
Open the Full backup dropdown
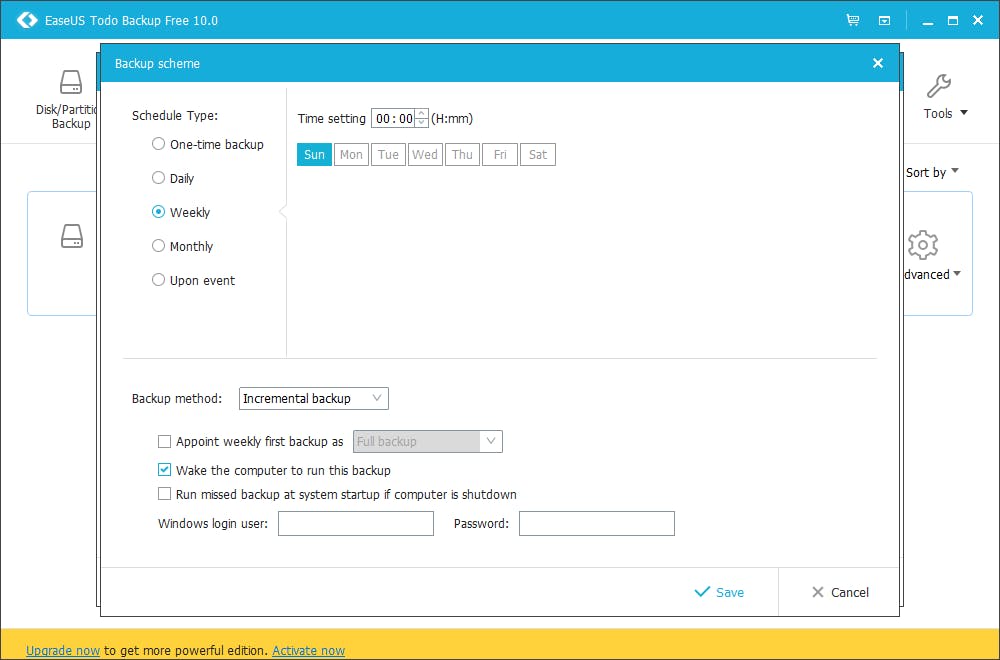coord(428,441)
